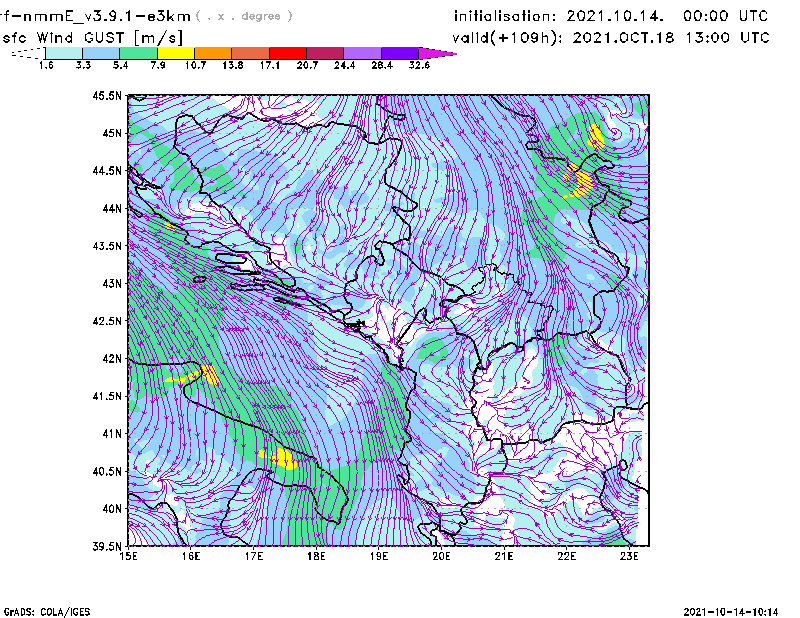
Task: Click the legend value 7.9
Action: pos(158,65)
